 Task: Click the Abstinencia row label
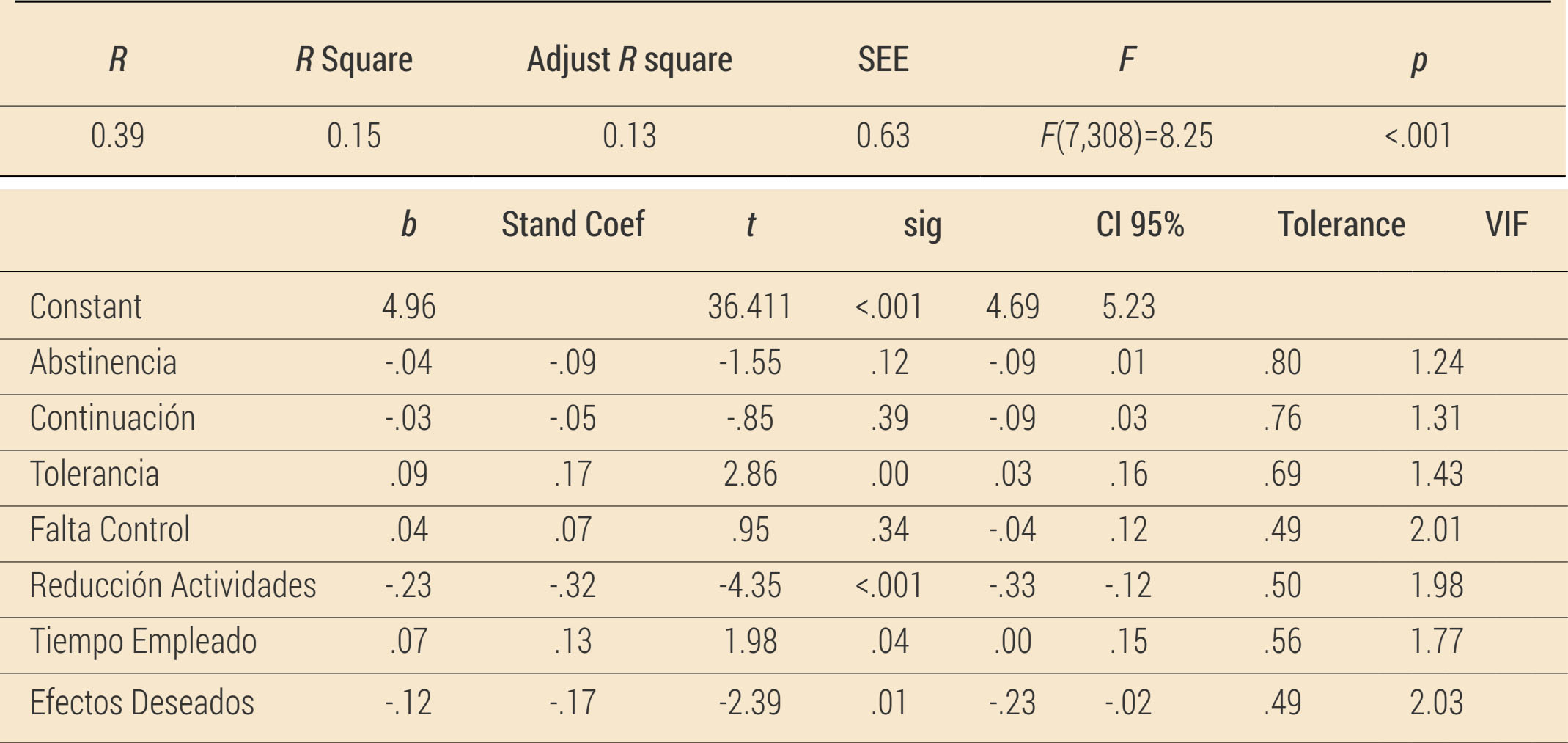(103, 362)
